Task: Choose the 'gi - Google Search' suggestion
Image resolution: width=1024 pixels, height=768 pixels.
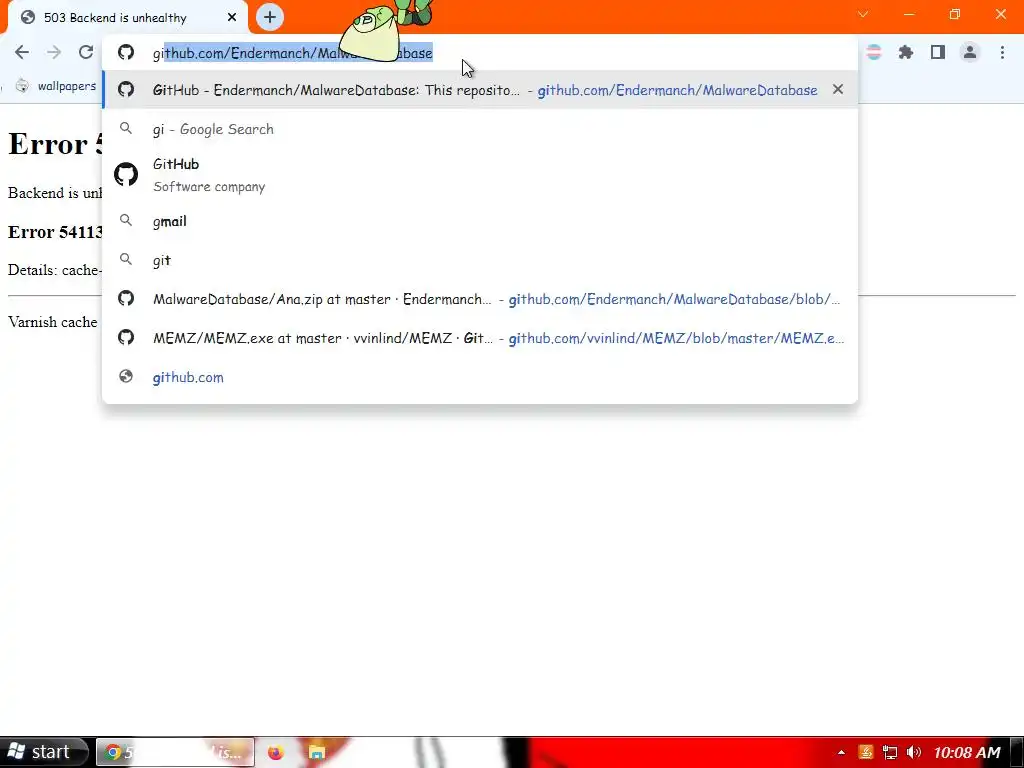Action: click(480, 129)
